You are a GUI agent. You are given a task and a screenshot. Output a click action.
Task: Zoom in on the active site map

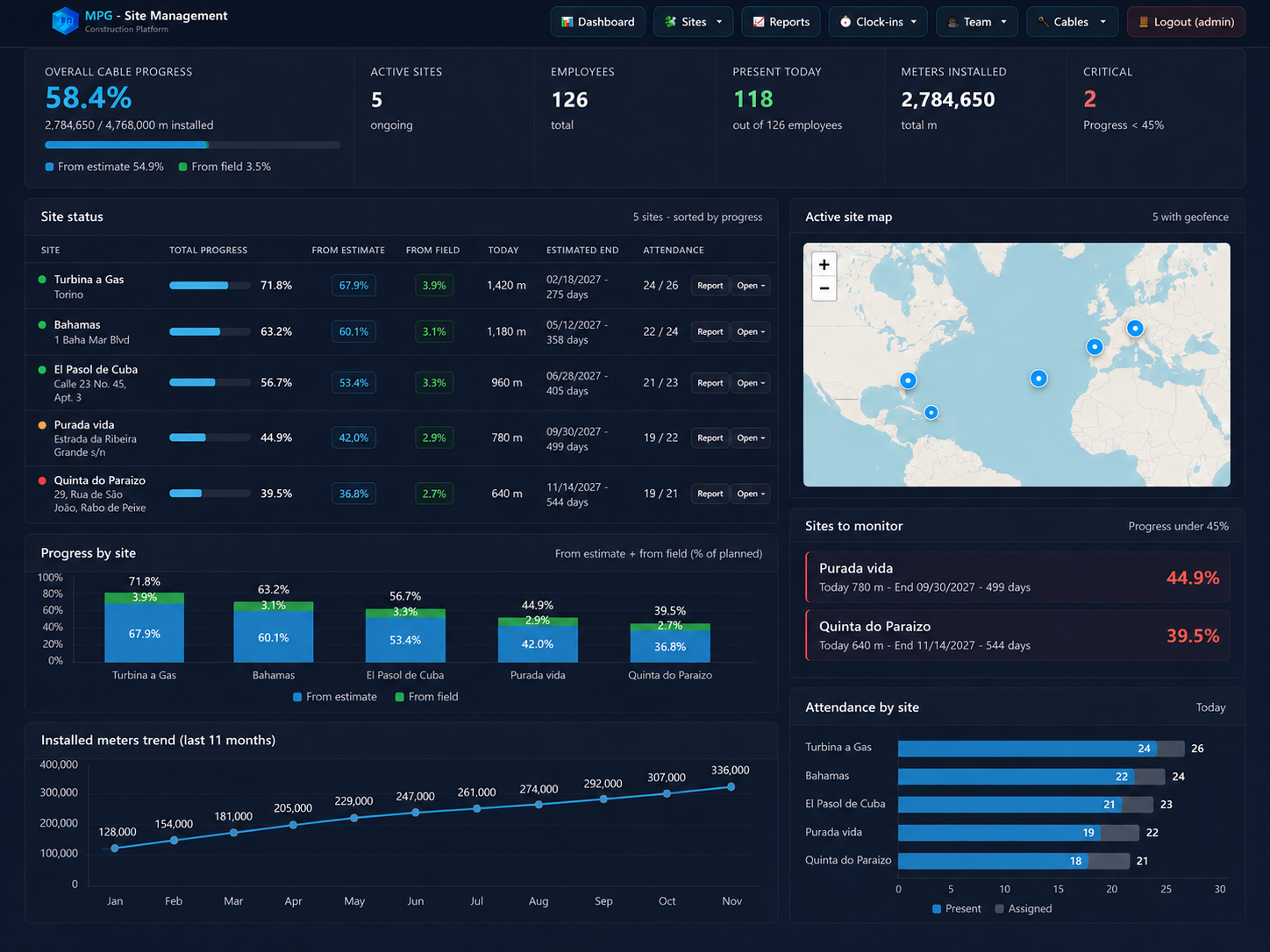point(824,264)
